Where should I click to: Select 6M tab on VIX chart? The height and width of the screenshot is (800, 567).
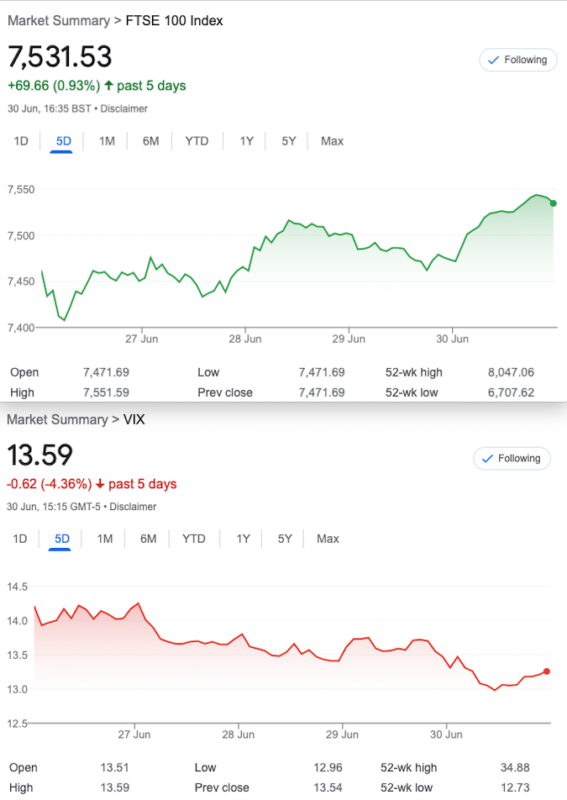pyautogui.click(x=148, y=539)
